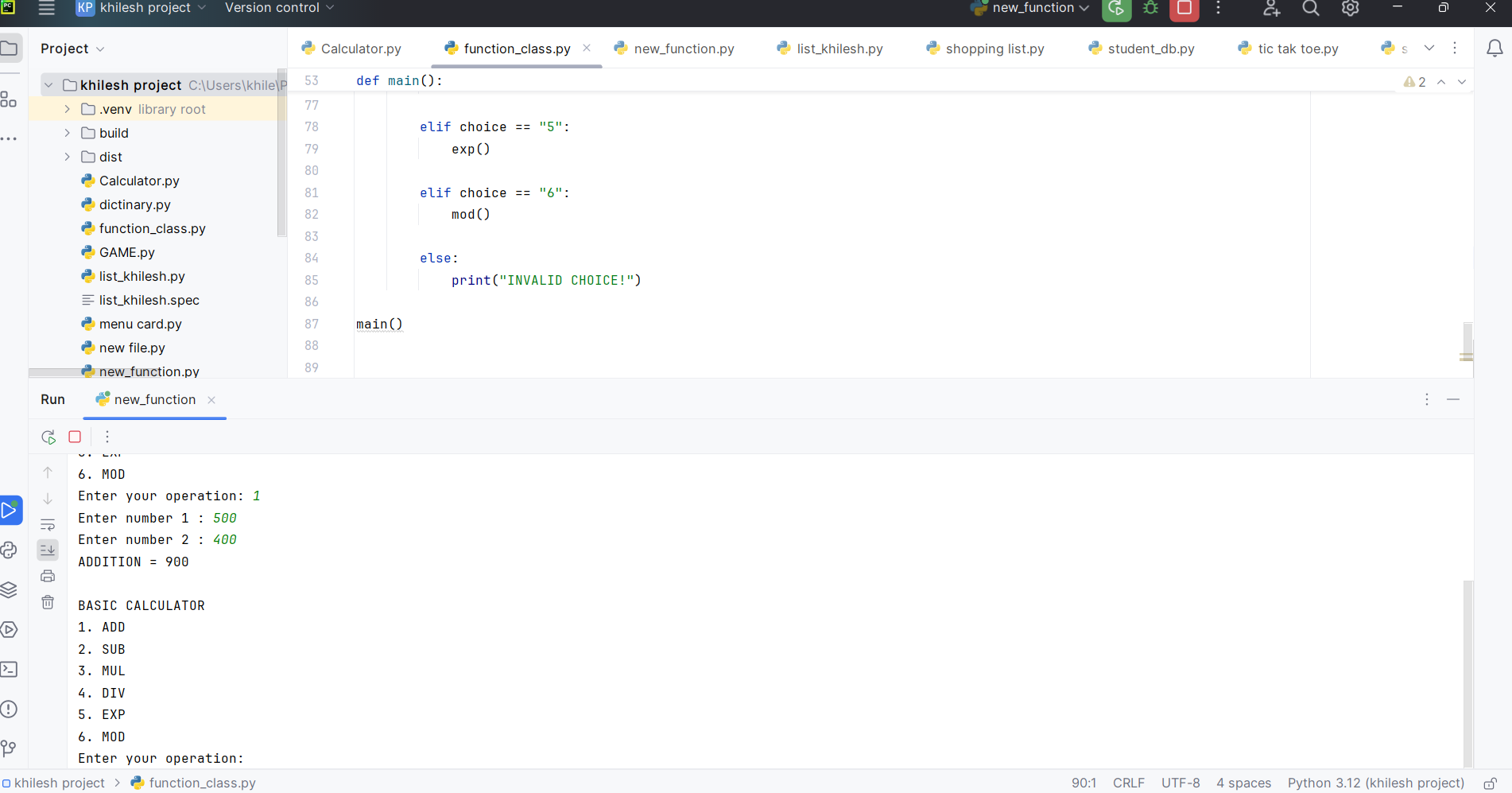Open Version control dropdown
1512x793 pixels.
point(279,8)
